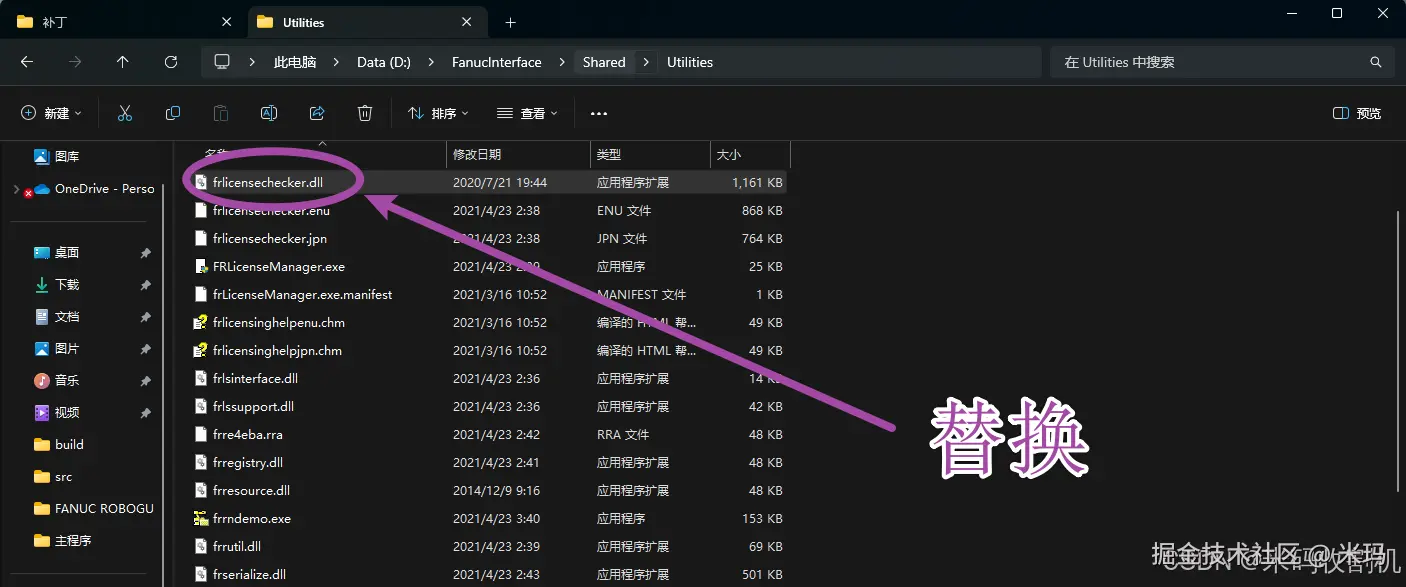Refresh the Utilities folder view
The height and width of the screenshot is (587, 1406).
[171, 62]
